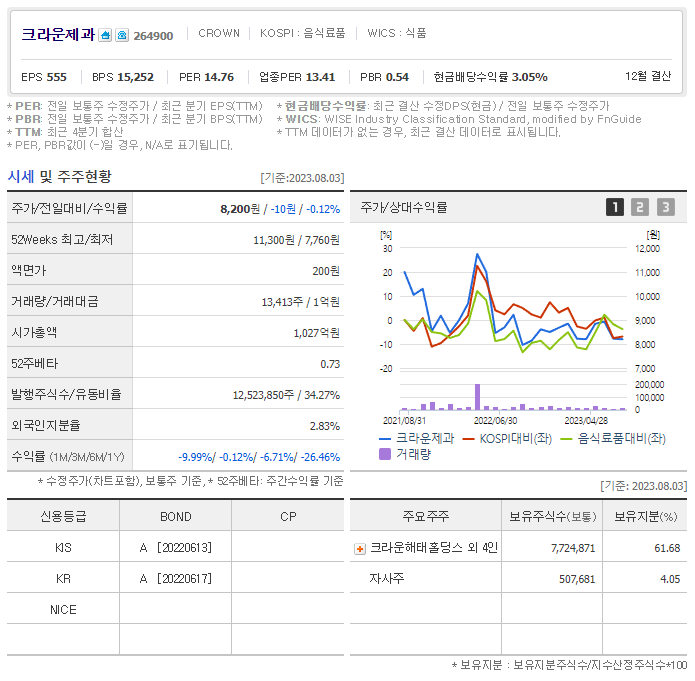Click the CP column header
The image size is (695, 681).
288,517
